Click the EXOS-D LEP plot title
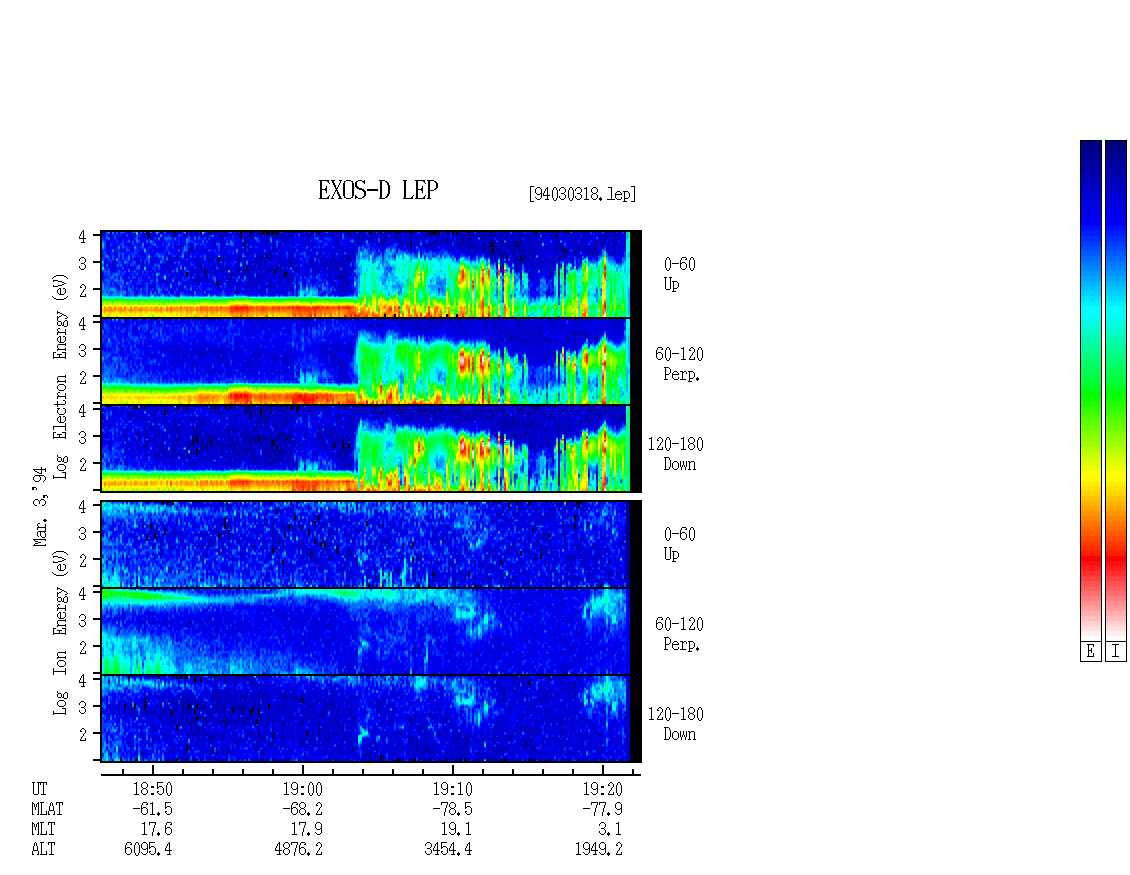The width and height of the screenshot is (1130, 875). click(x=378, y=190)
